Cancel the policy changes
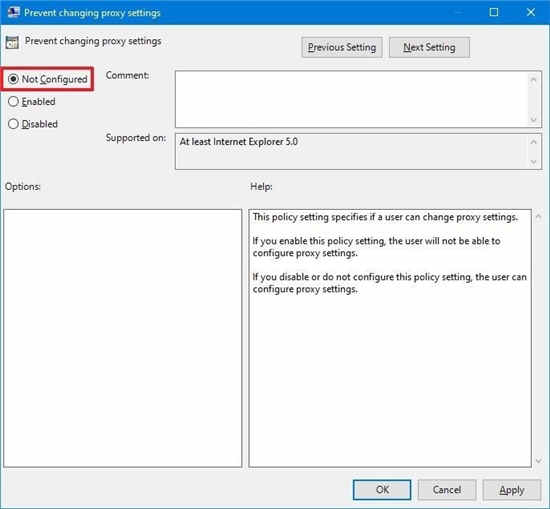 point(447,489)
